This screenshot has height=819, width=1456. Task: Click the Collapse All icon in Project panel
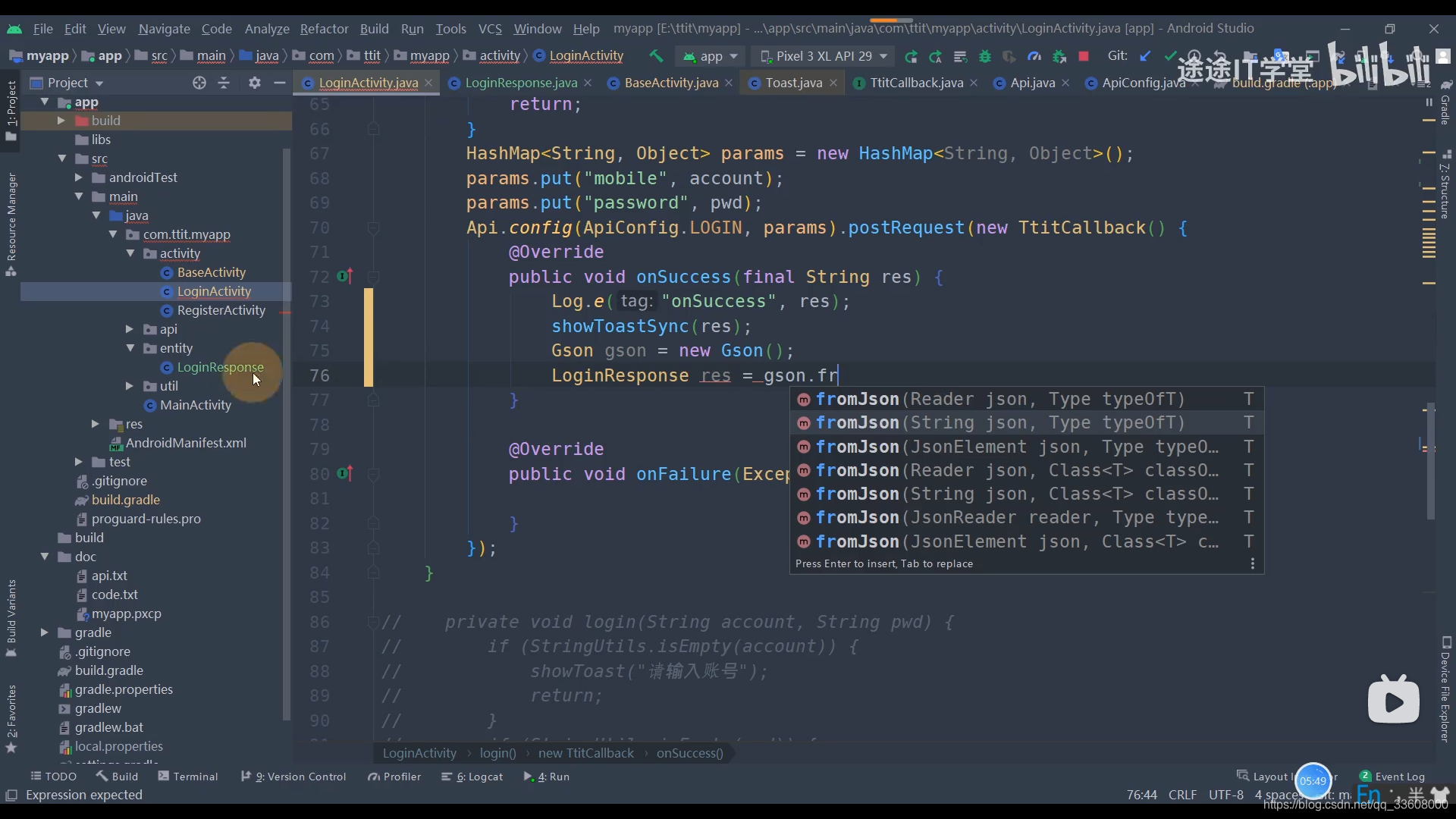[224, 83]
